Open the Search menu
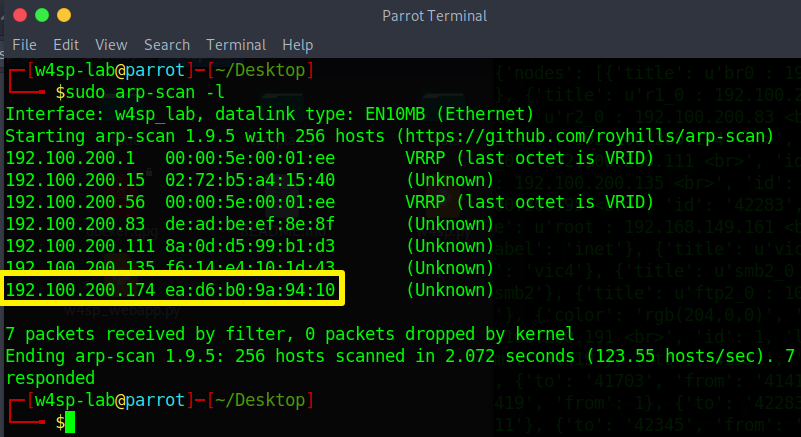801x437 pixels. [x=167, y=45]
